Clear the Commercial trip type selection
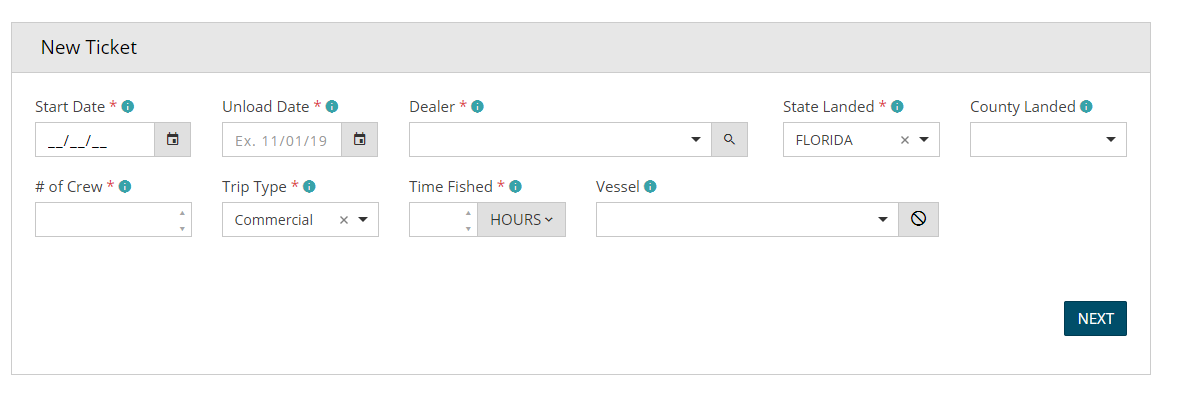 pyautogui.click(x=344, y=220)
